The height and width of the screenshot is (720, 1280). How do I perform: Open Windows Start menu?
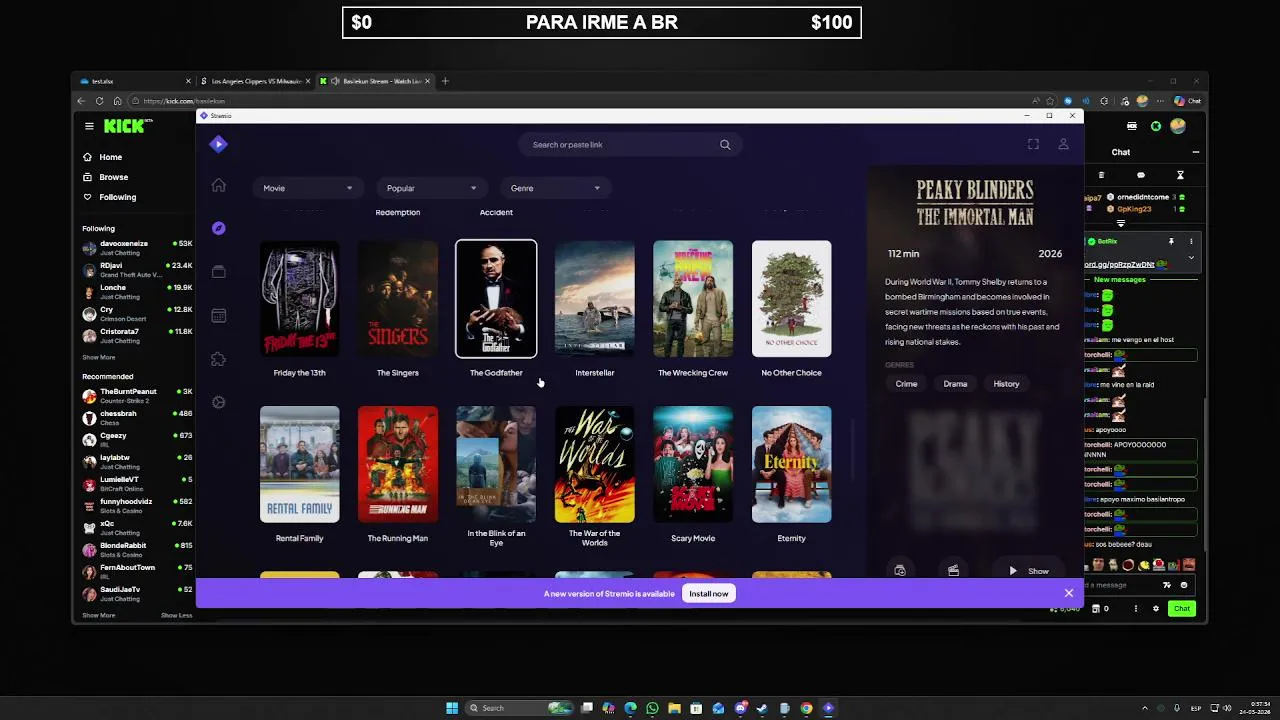pos(452,708)
